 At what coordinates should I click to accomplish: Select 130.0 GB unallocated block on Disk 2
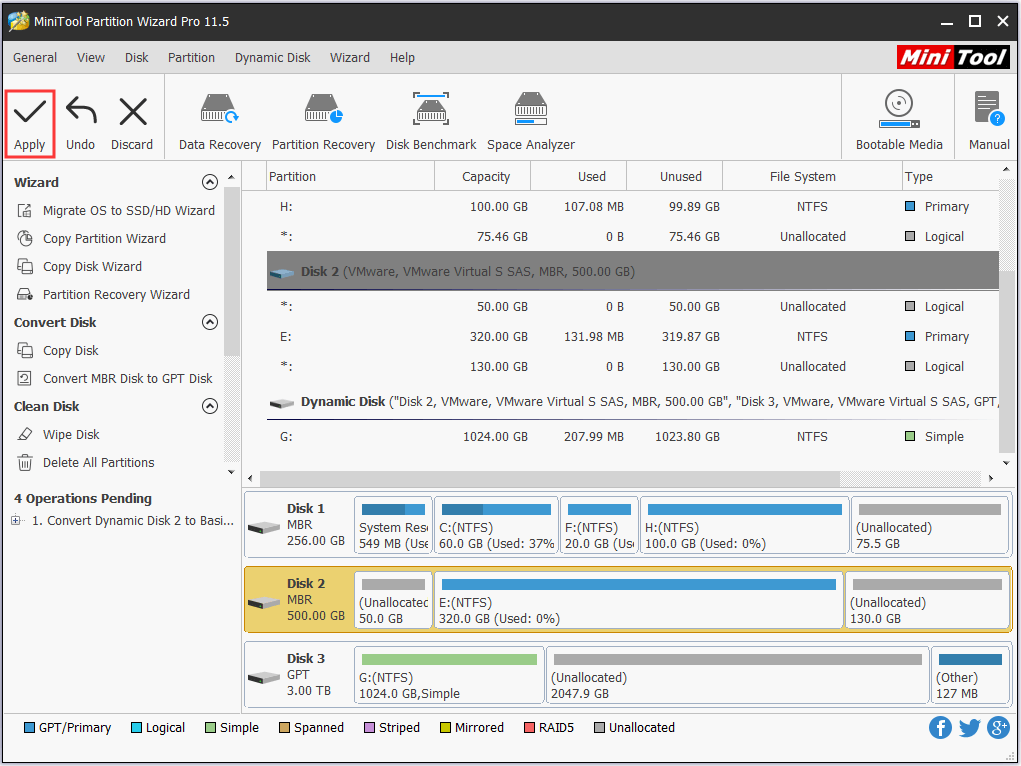927,601
